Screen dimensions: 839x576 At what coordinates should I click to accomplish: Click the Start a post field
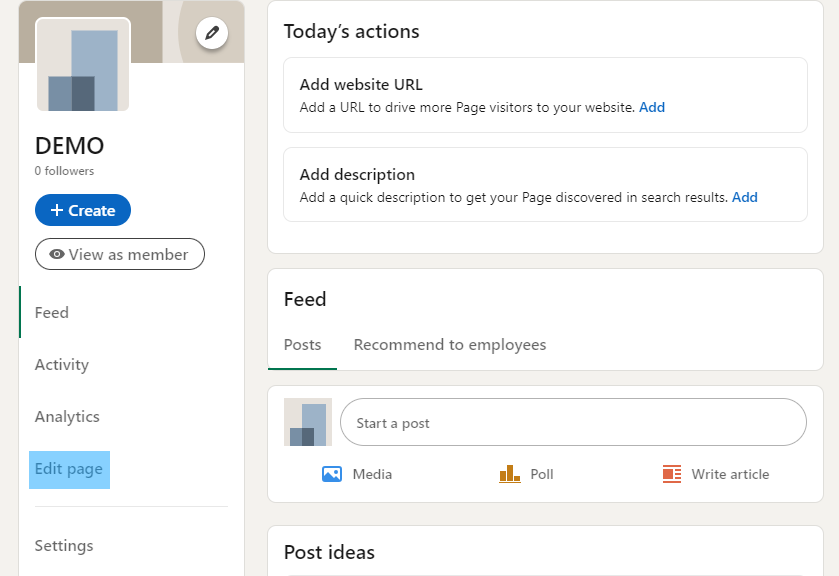tap(573, 422)
